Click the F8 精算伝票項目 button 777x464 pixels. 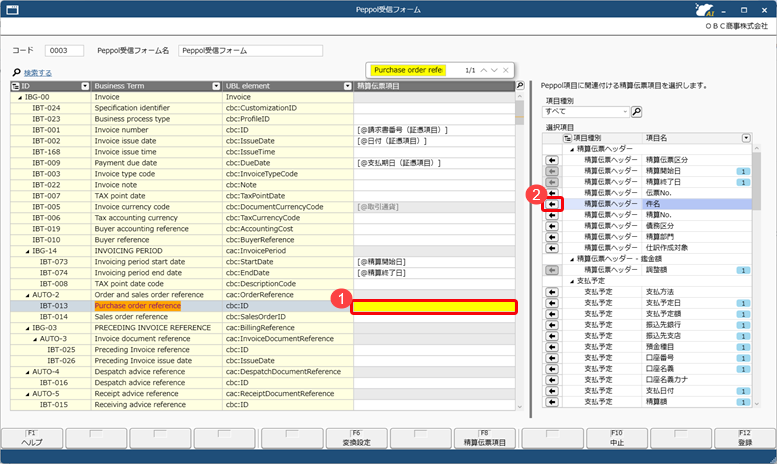click(x=485, y=438)
